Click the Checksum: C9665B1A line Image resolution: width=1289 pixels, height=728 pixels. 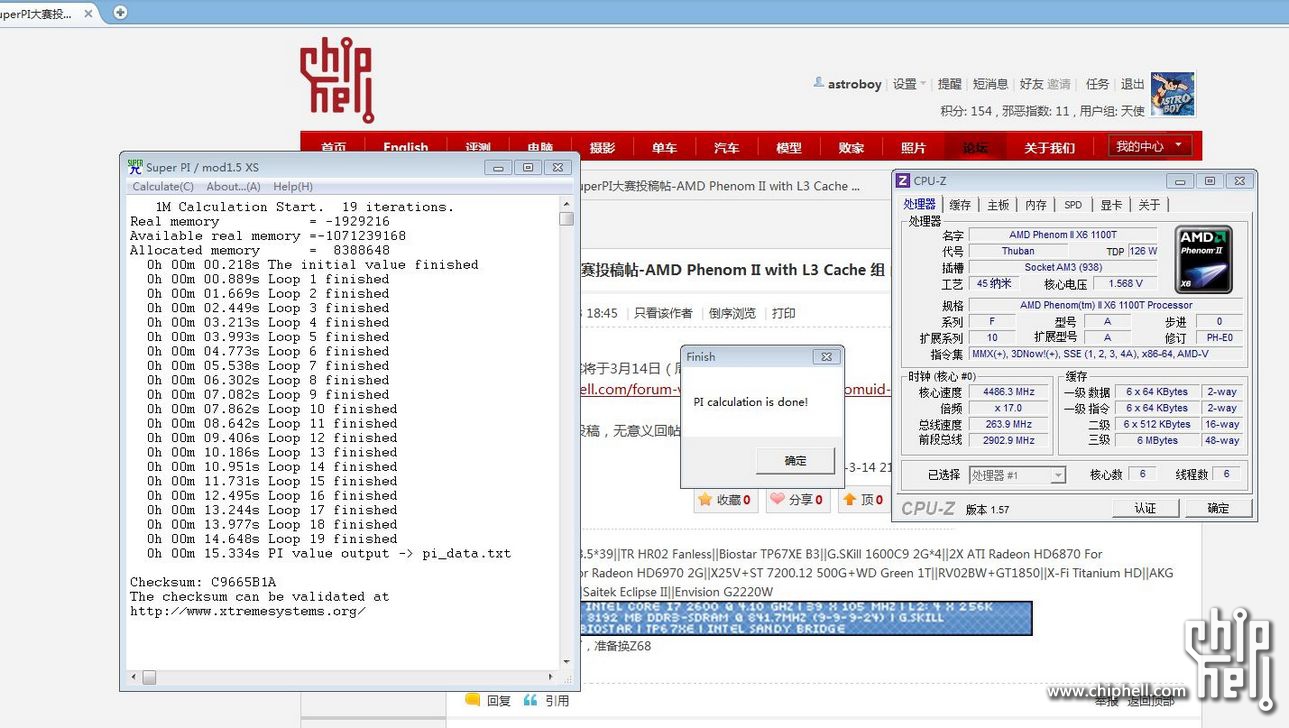(x=203, y=582)
